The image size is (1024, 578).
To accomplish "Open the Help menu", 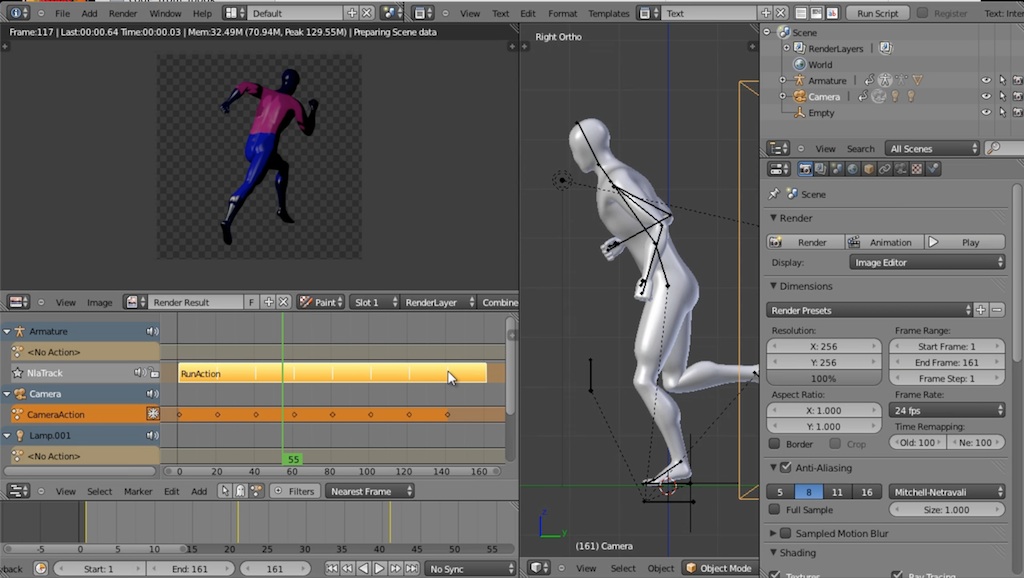I will tap(203, 13).
